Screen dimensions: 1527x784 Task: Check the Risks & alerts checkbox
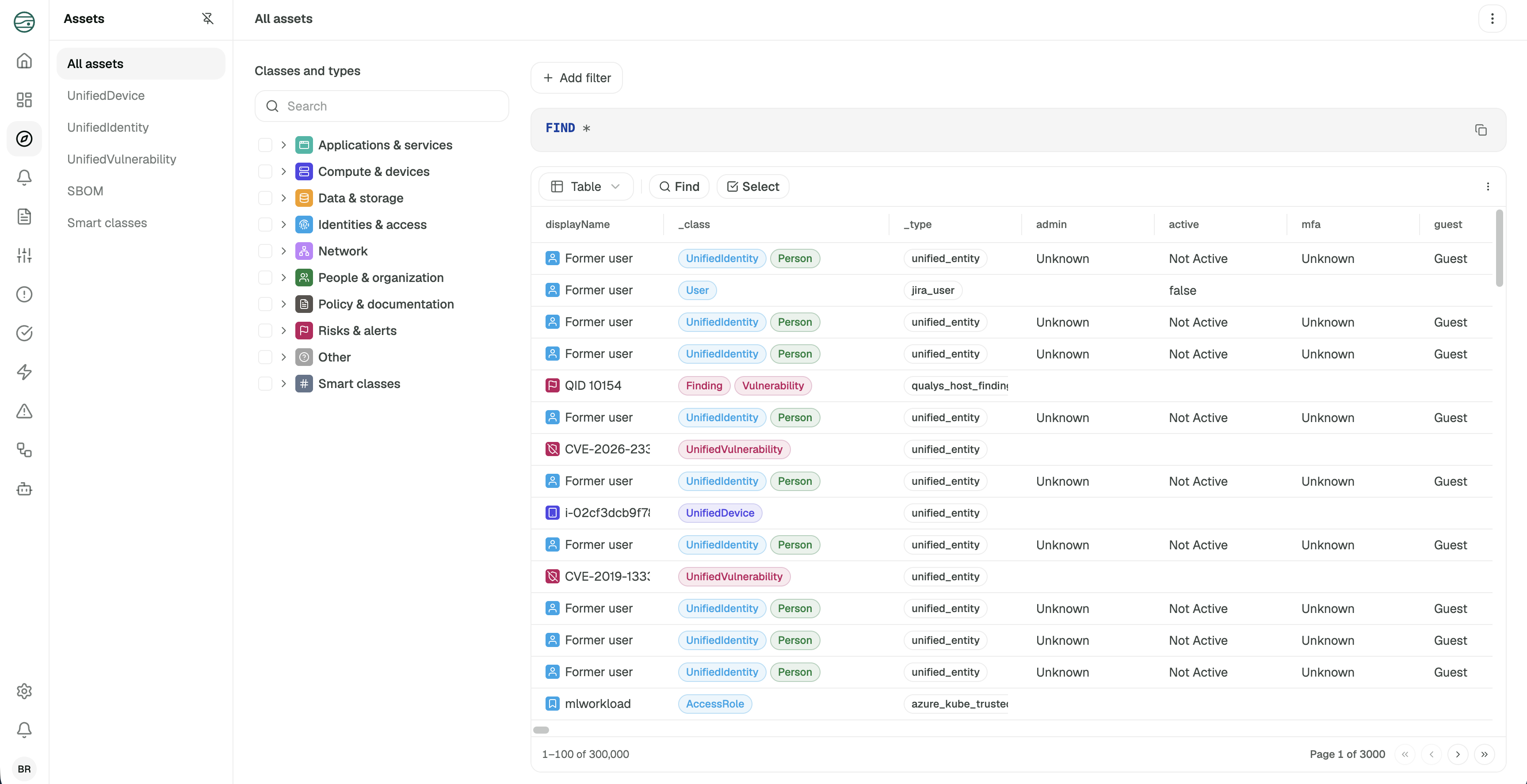[x=266, y=331]
